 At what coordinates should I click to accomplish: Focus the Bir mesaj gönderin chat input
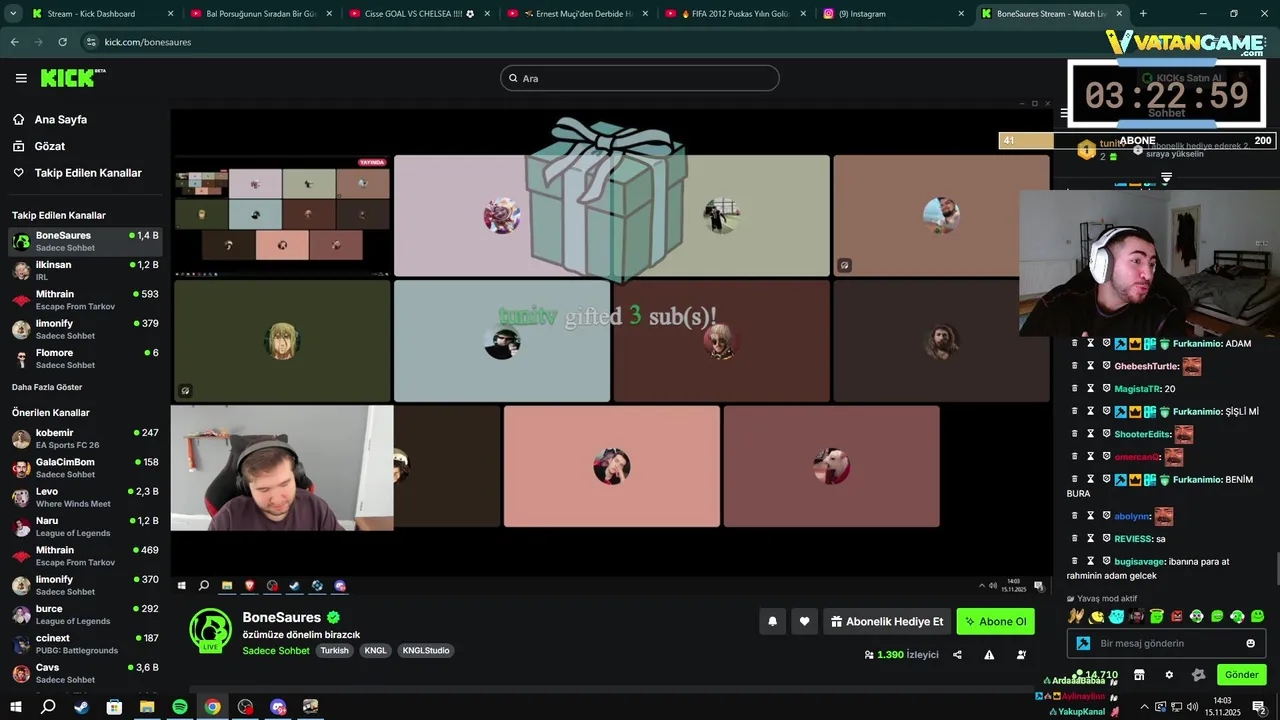click(x=1166, y=643)
